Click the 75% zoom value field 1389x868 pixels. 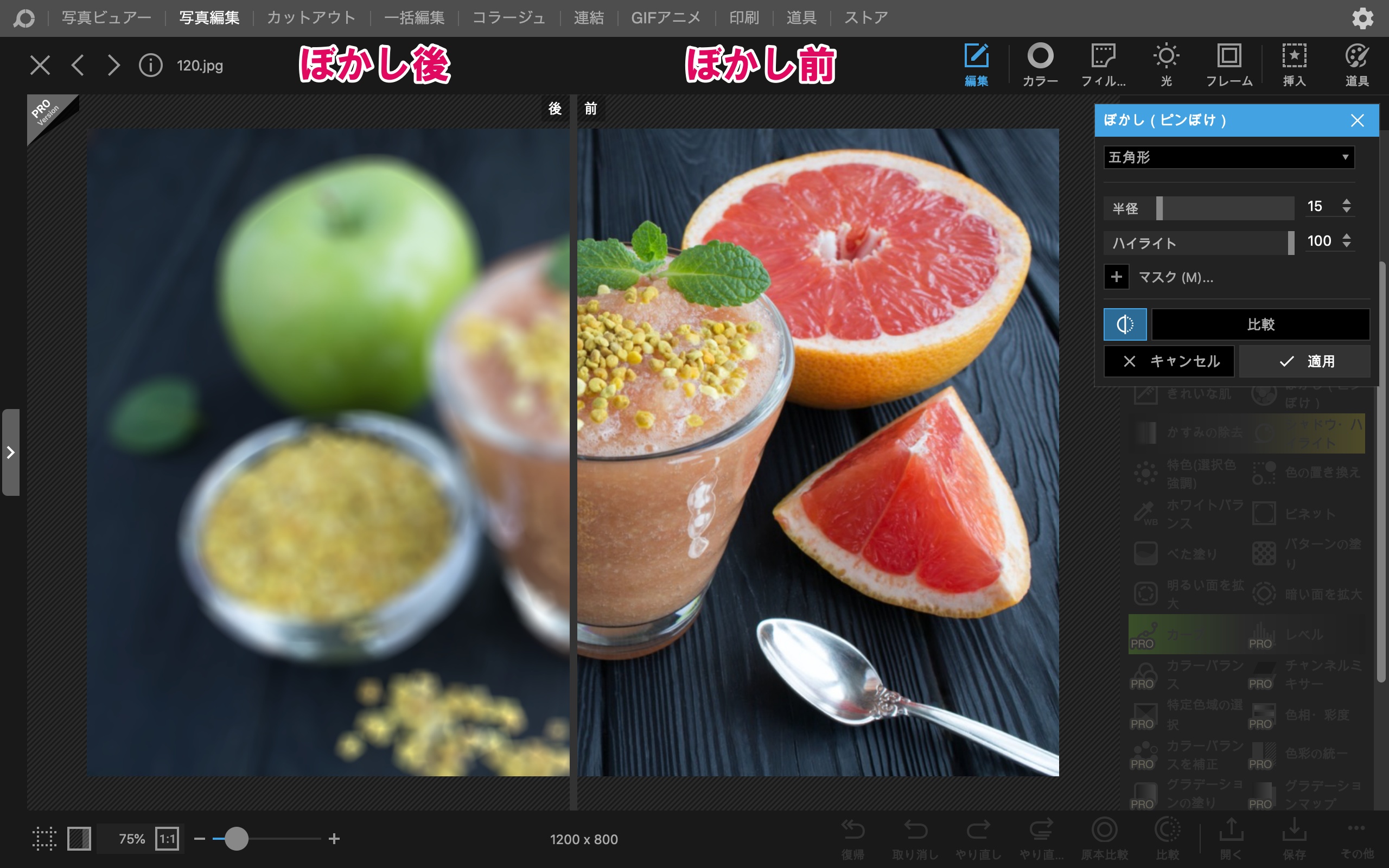tap(131, 839)
